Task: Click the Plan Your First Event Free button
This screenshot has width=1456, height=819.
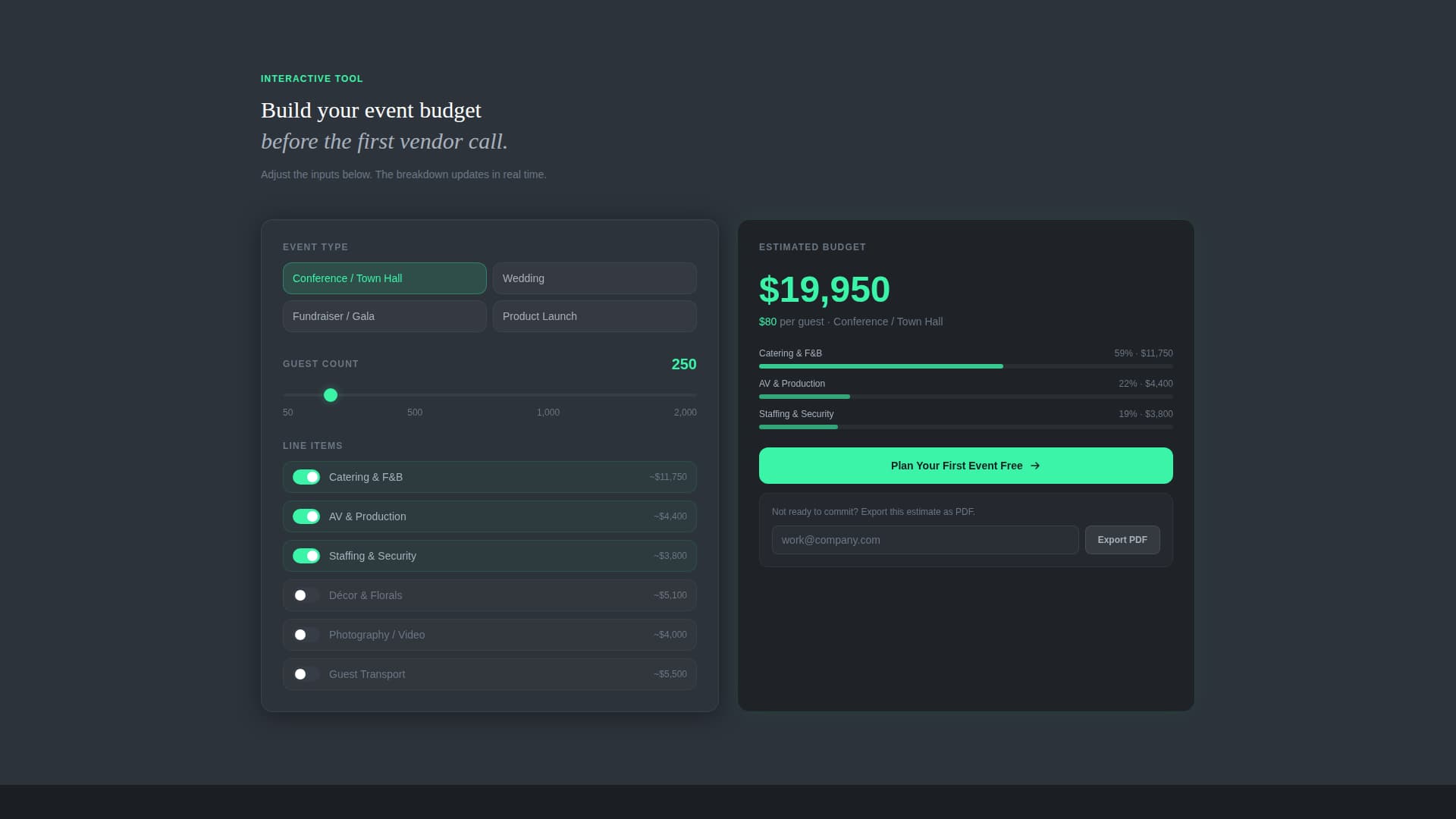Action: (966, 466)
